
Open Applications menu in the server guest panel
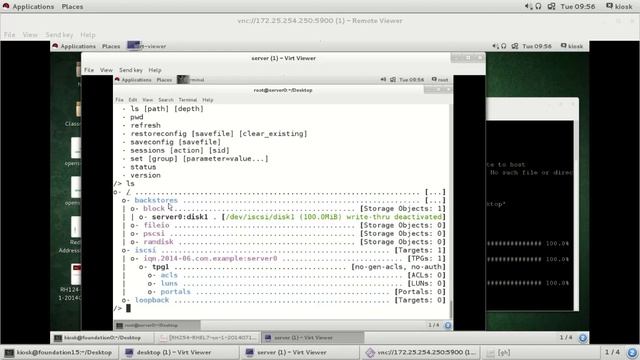(x=136, y=80)
